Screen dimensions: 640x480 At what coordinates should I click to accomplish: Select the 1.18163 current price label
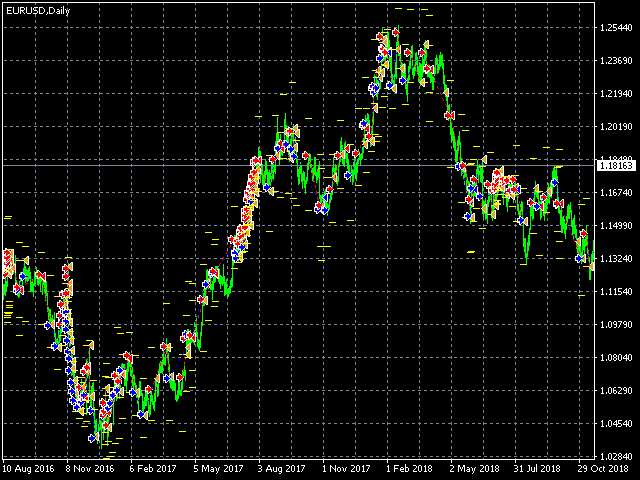616,166
